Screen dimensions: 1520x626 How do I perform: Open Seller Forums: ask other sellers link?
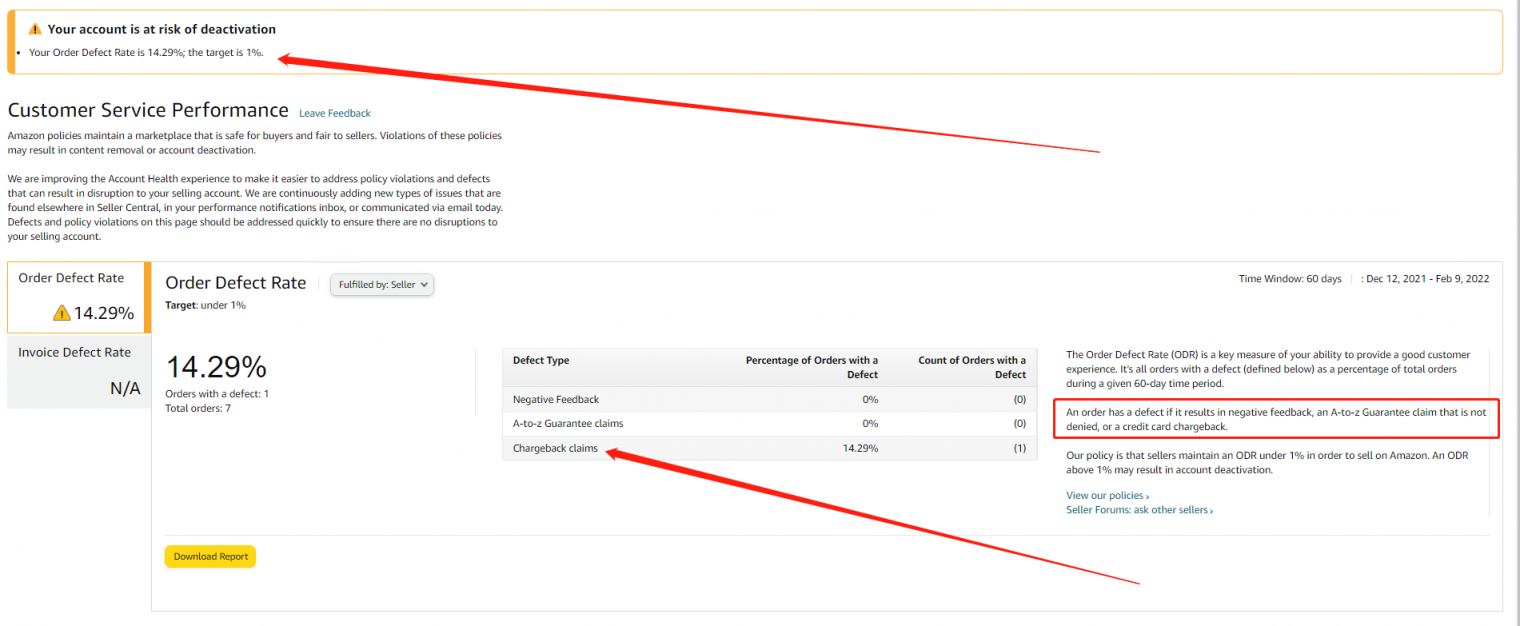point(1139,510)
